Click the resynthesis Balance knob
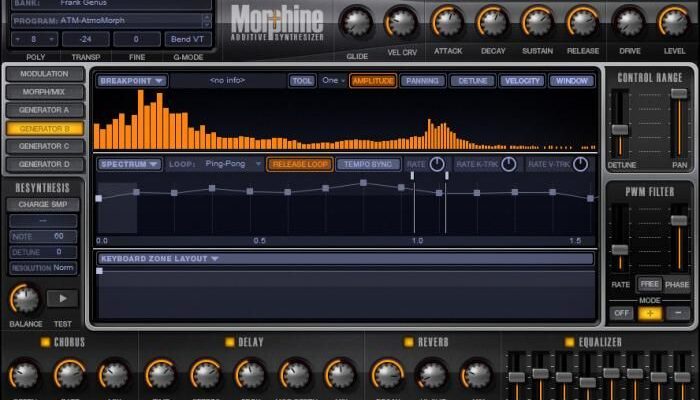Image resolution: width=700 pixels, height=400 pixels. click(x=23, y=298)
